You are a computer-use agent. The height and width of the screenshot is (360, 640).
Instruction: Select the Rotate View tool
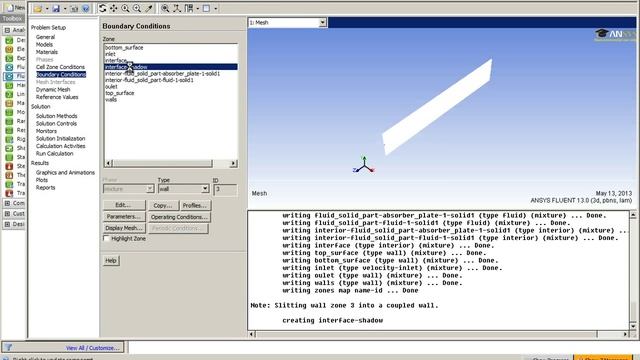pos(102,8)
